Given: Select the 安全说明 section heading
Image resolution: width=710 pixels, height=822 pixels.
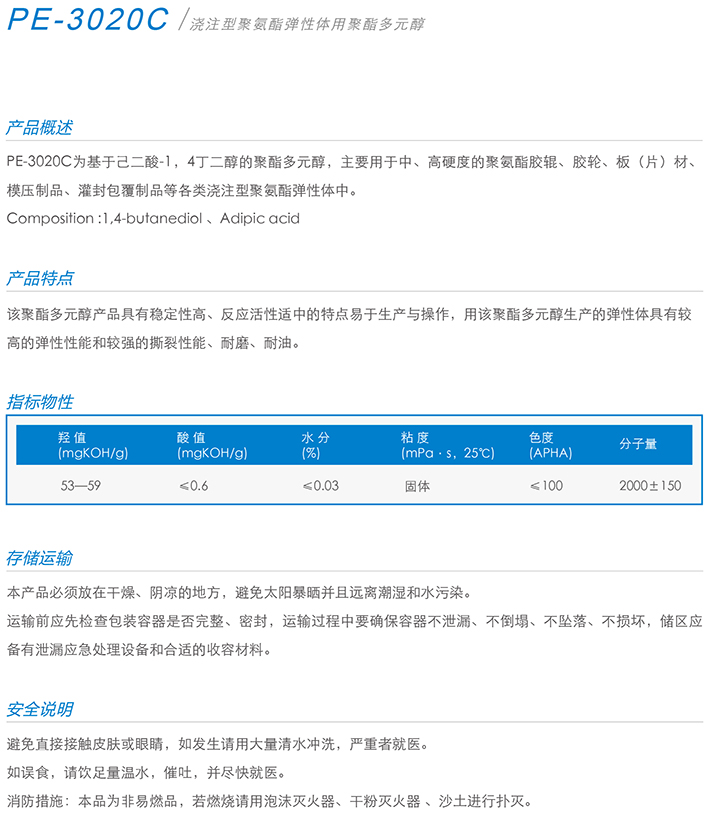Looking at the screenshot, I should tap(40, 709).
